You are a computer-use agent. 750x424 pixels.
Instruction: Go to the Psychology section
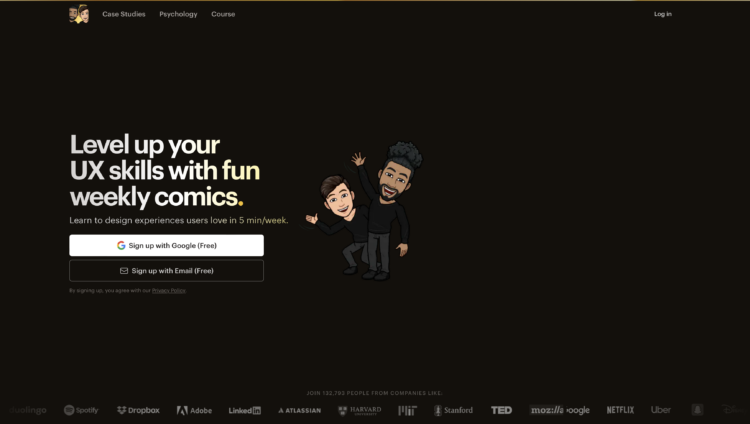pyautogui.click(x=178, y=14)
